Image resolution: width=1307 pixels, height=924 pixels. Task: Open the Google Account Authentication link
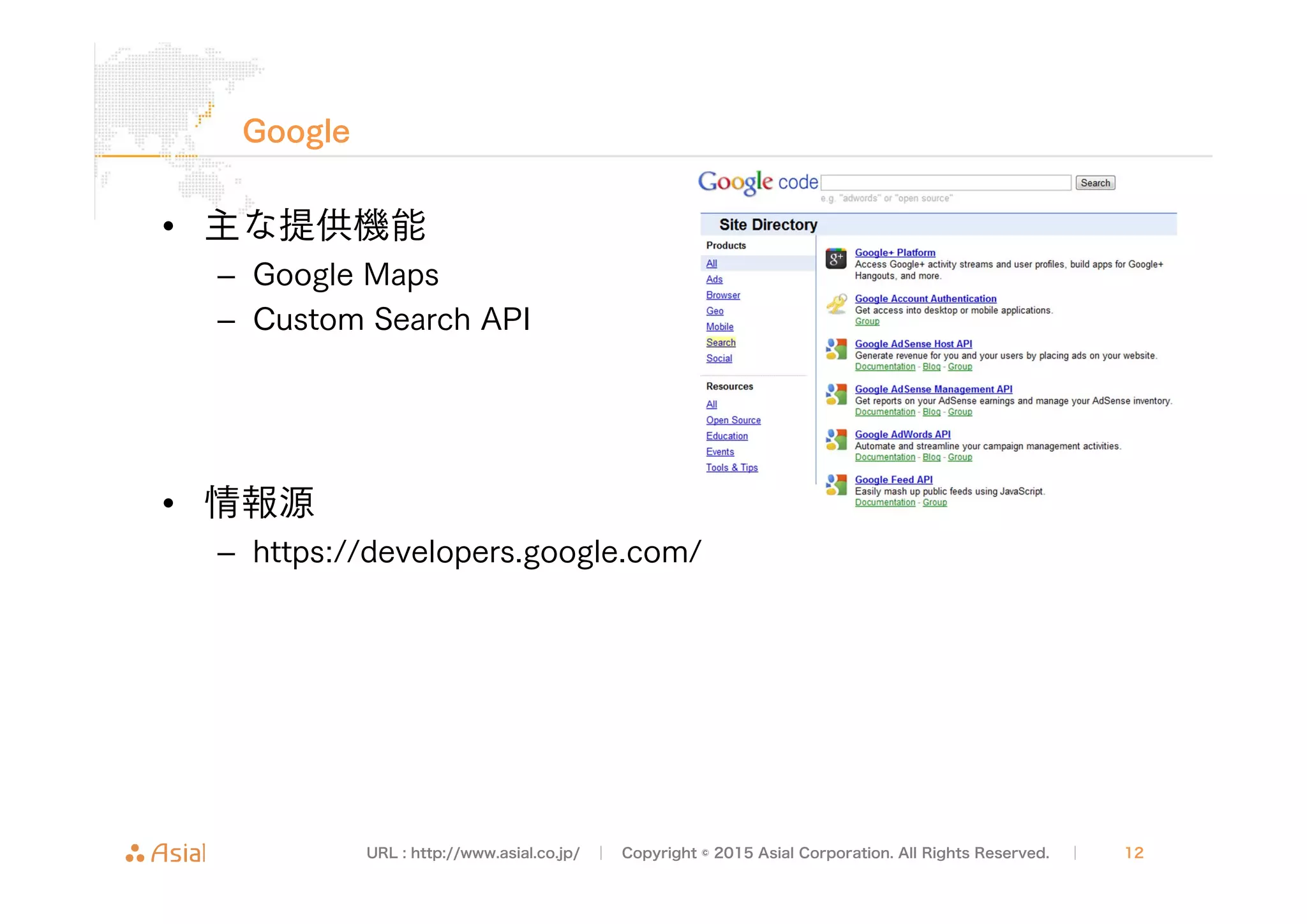click(925, 299)
